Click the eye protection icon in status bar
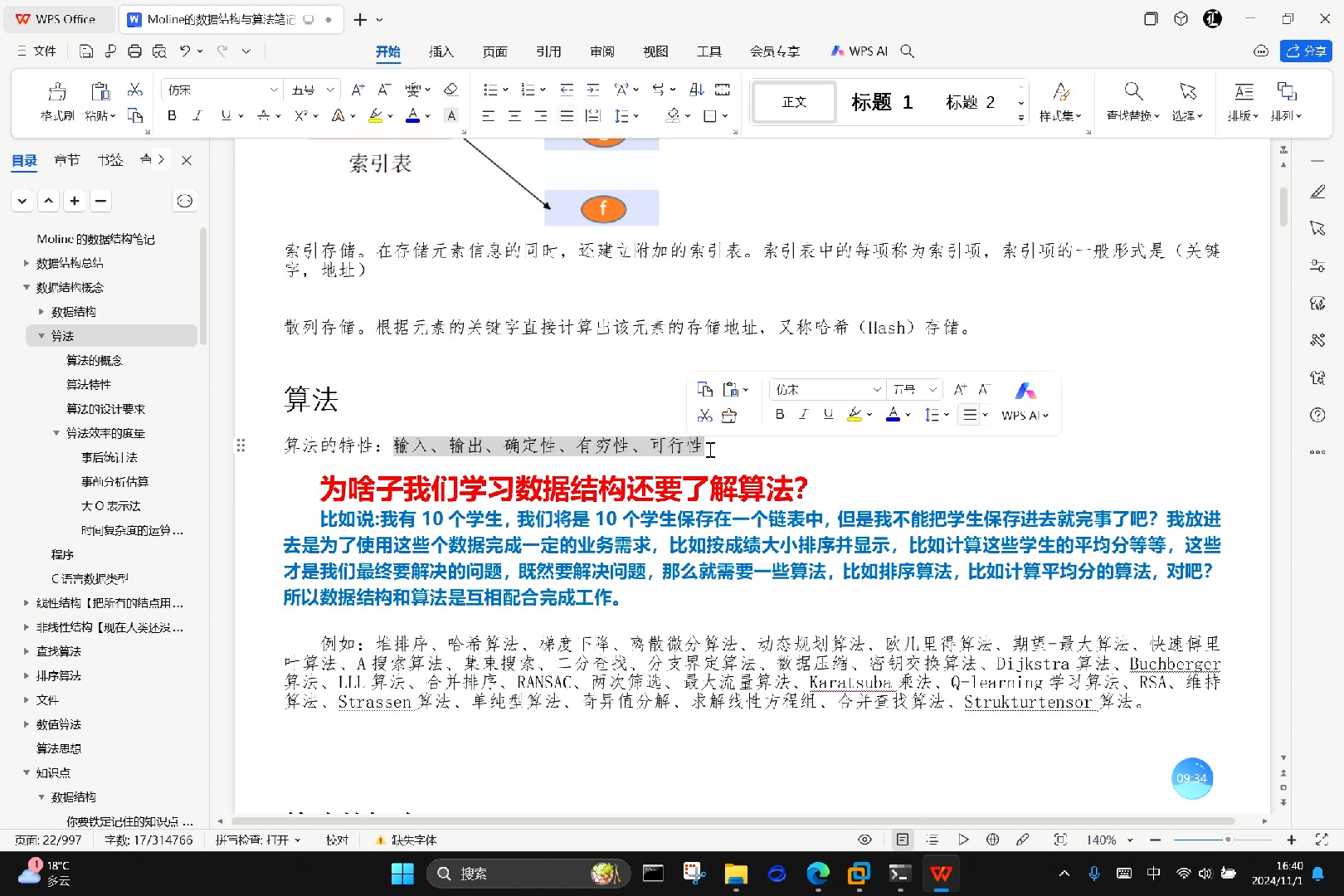This screenshot has width=1344, height=896. click(865, 840)
